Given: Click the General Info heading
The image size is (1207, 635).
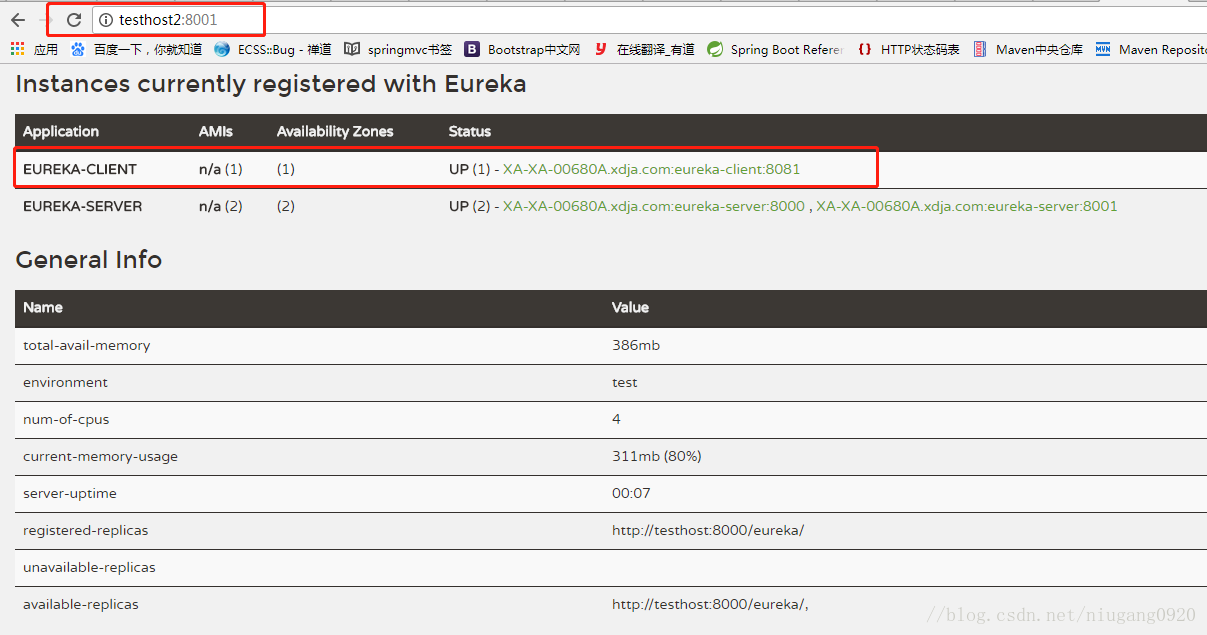Looking at the screenshot, I should pos(88,259).
